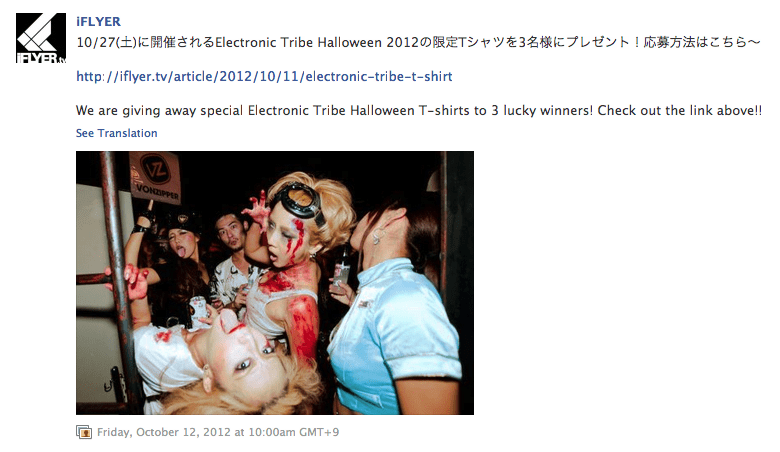Click the Japanese text mentioning 10/27
The image size is (780, 452).
[418, 42]
